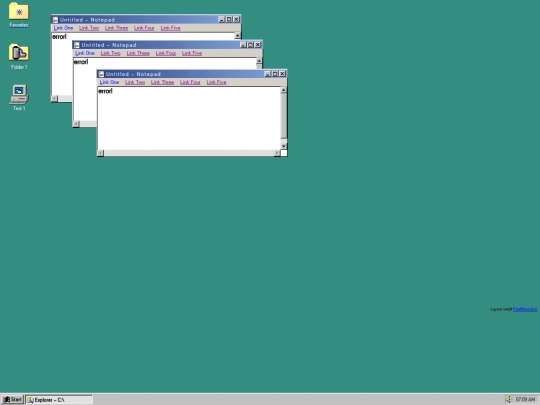Close the front Notepad window

pos(282,74)
